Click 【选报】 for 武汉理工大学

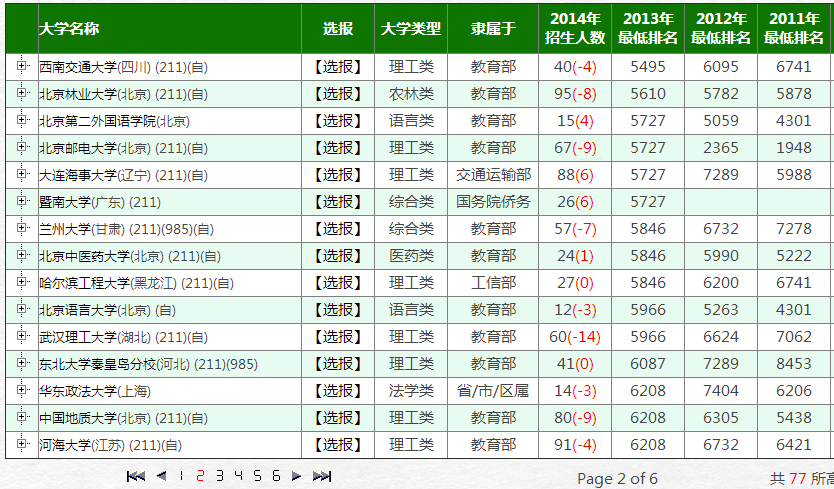point(338,337)
